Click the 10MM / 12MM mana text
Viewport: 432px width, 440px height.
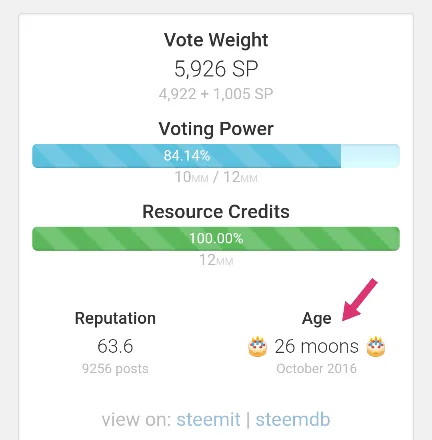coord(216,177)
